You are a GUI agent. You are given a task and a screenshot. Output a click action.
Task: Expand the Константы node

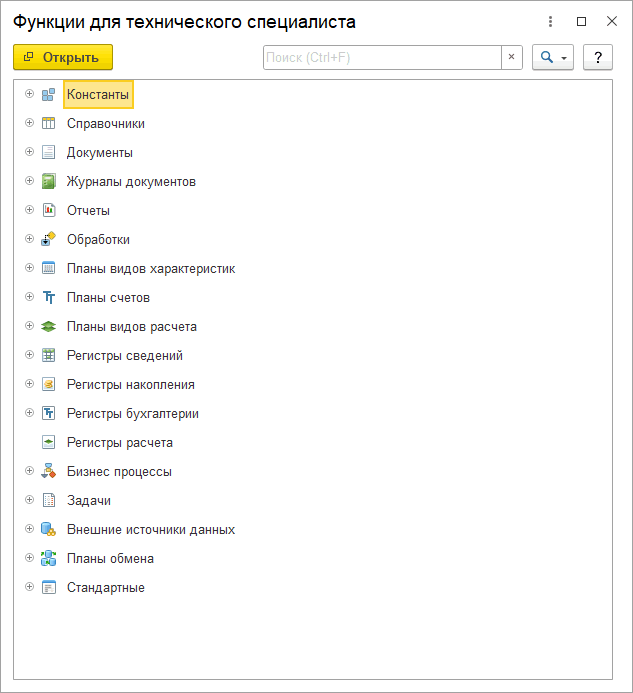29,94
